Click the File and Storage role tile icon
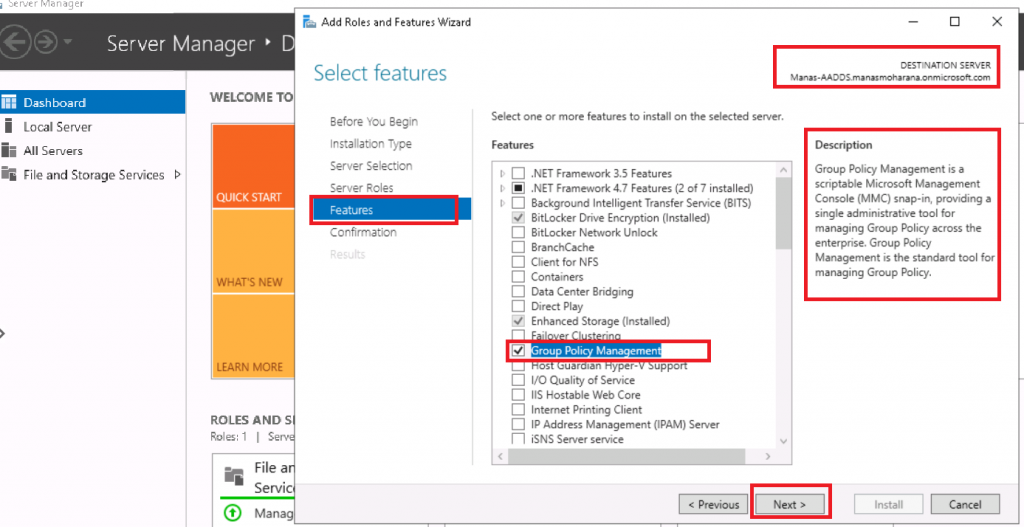This screenshot has width=1024, height=527. [x=234, y=476]
